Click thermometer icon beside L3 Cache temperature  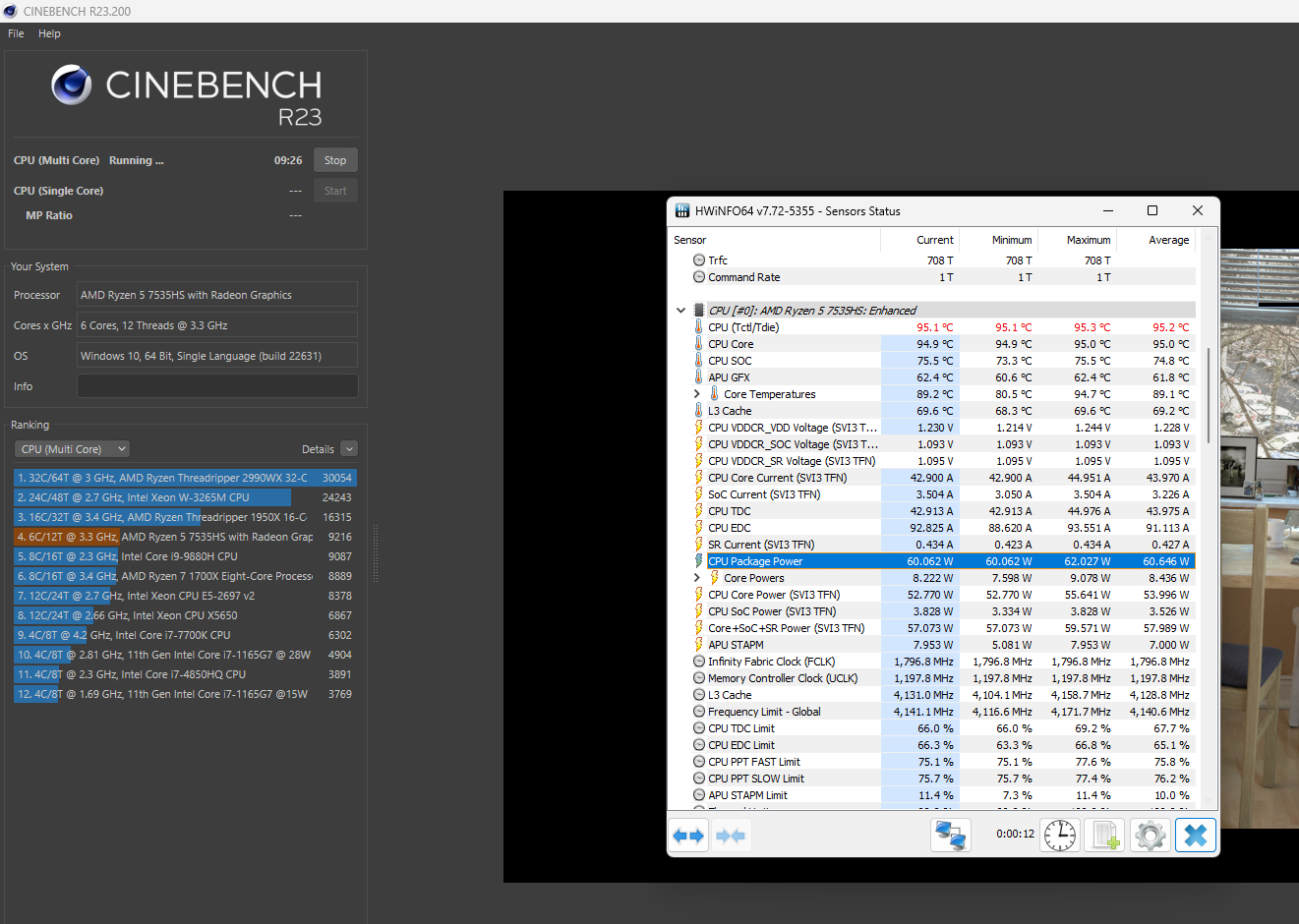pyautogui.click(x=699, y=411)
